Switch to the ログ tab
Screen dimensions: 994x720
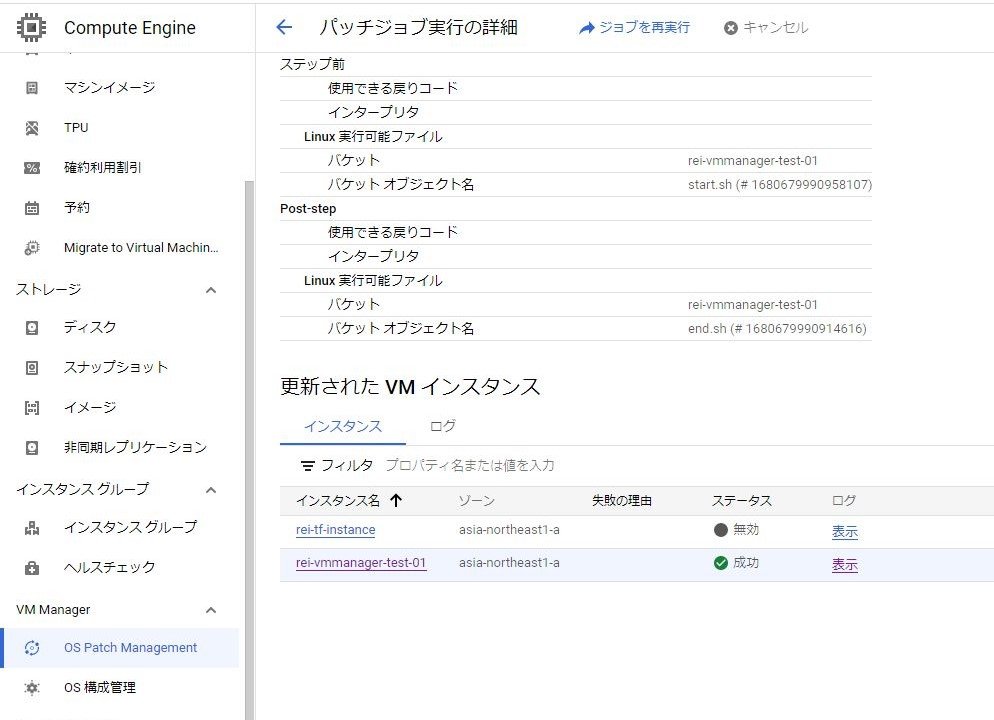442,426
